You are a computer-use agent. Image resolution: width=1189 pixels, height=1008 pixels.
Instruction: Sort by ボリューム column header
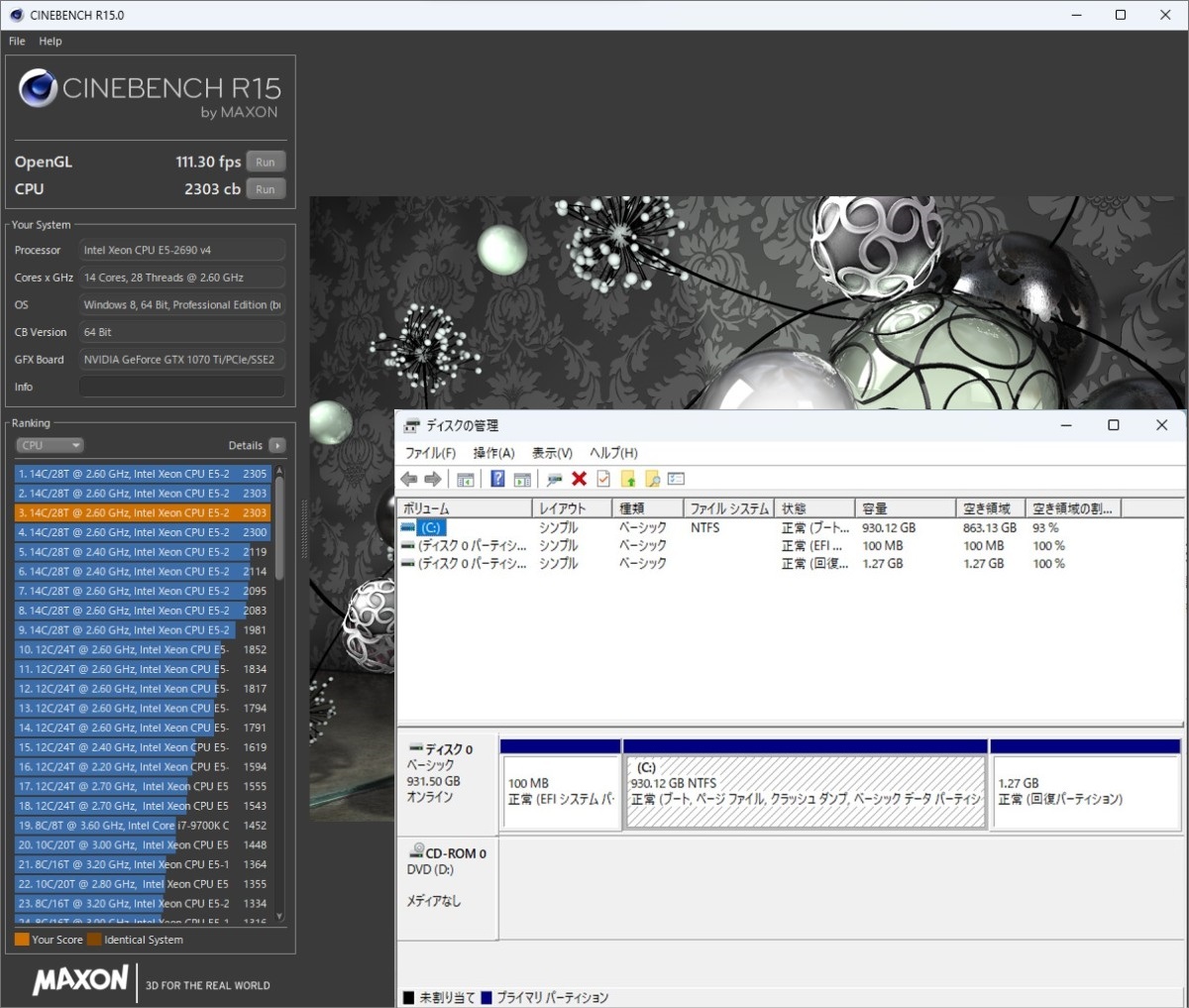(464, 508)
